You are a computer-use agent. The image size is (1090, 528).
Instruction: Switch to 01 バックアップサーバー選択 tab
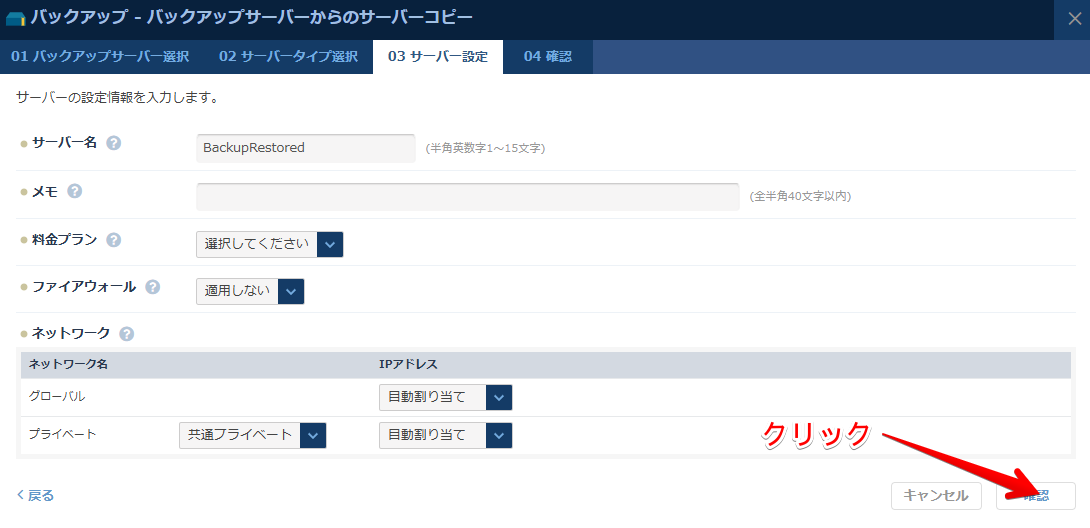[100, 57]
